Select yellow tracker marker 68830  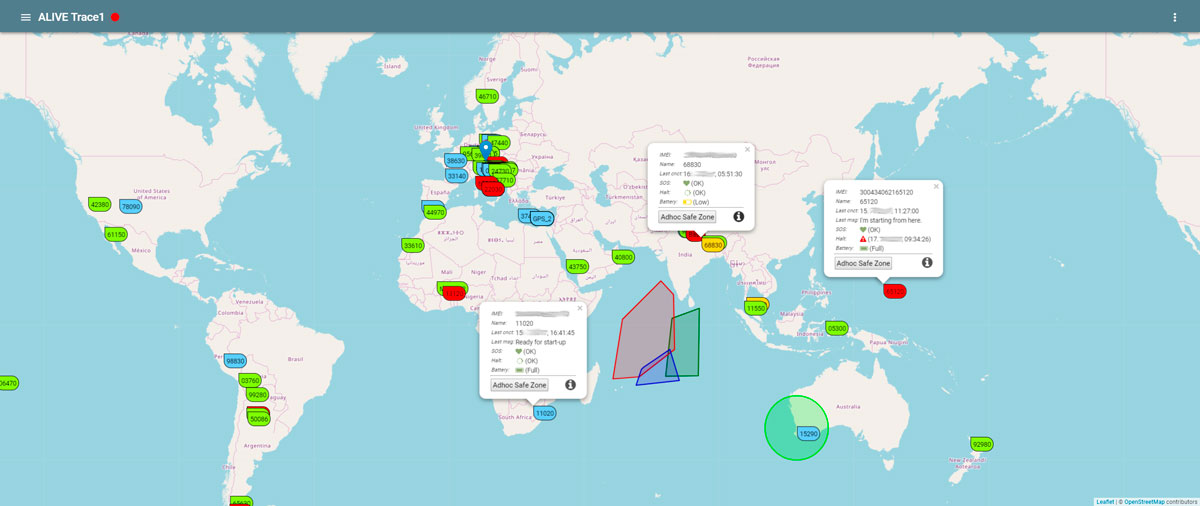click(x=713, y=245)
